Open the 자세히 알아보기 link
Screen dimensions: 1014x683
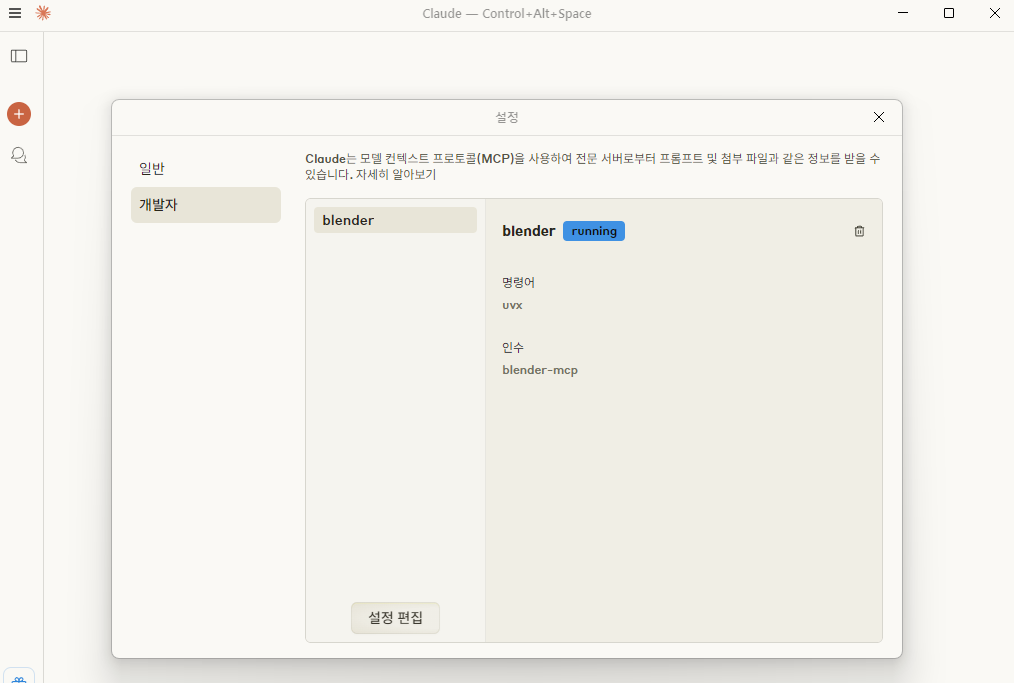[x=396, y=175]
